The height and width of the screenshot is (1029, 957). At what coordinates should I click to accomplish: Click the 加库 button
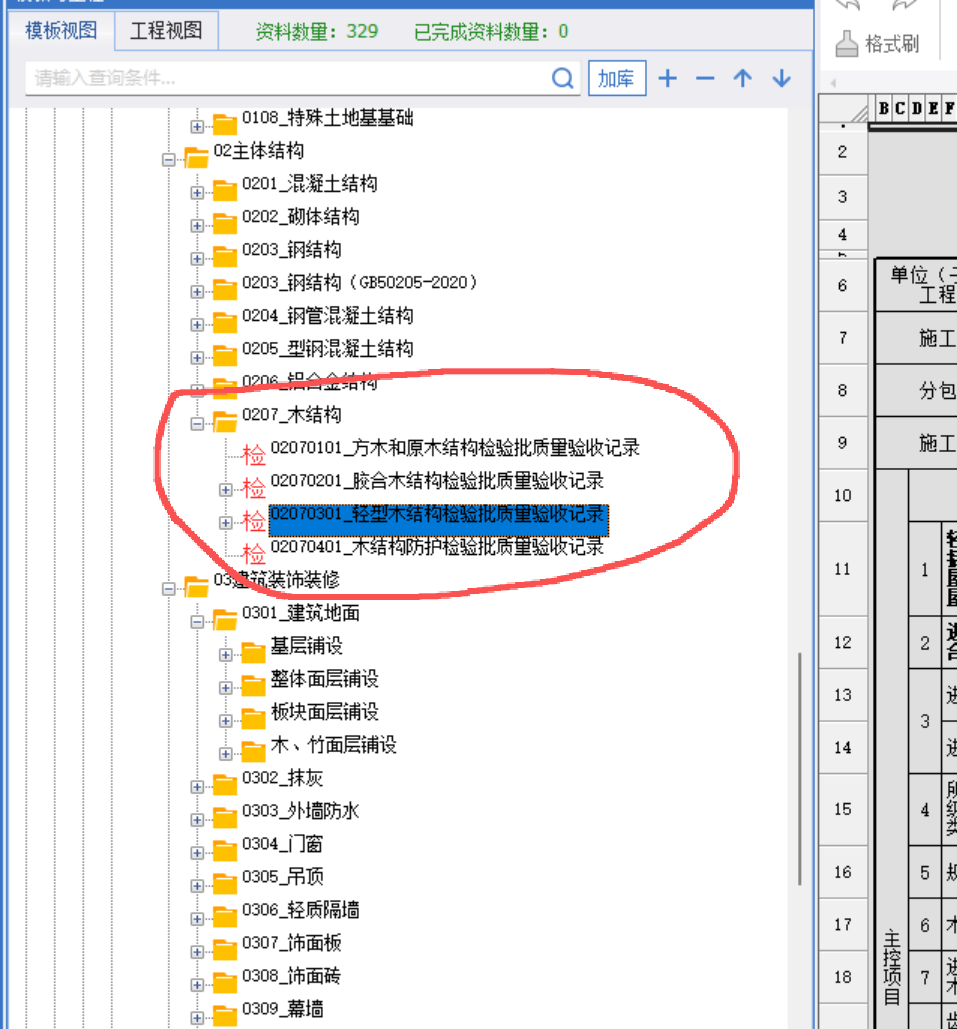[x=616, y=78]
